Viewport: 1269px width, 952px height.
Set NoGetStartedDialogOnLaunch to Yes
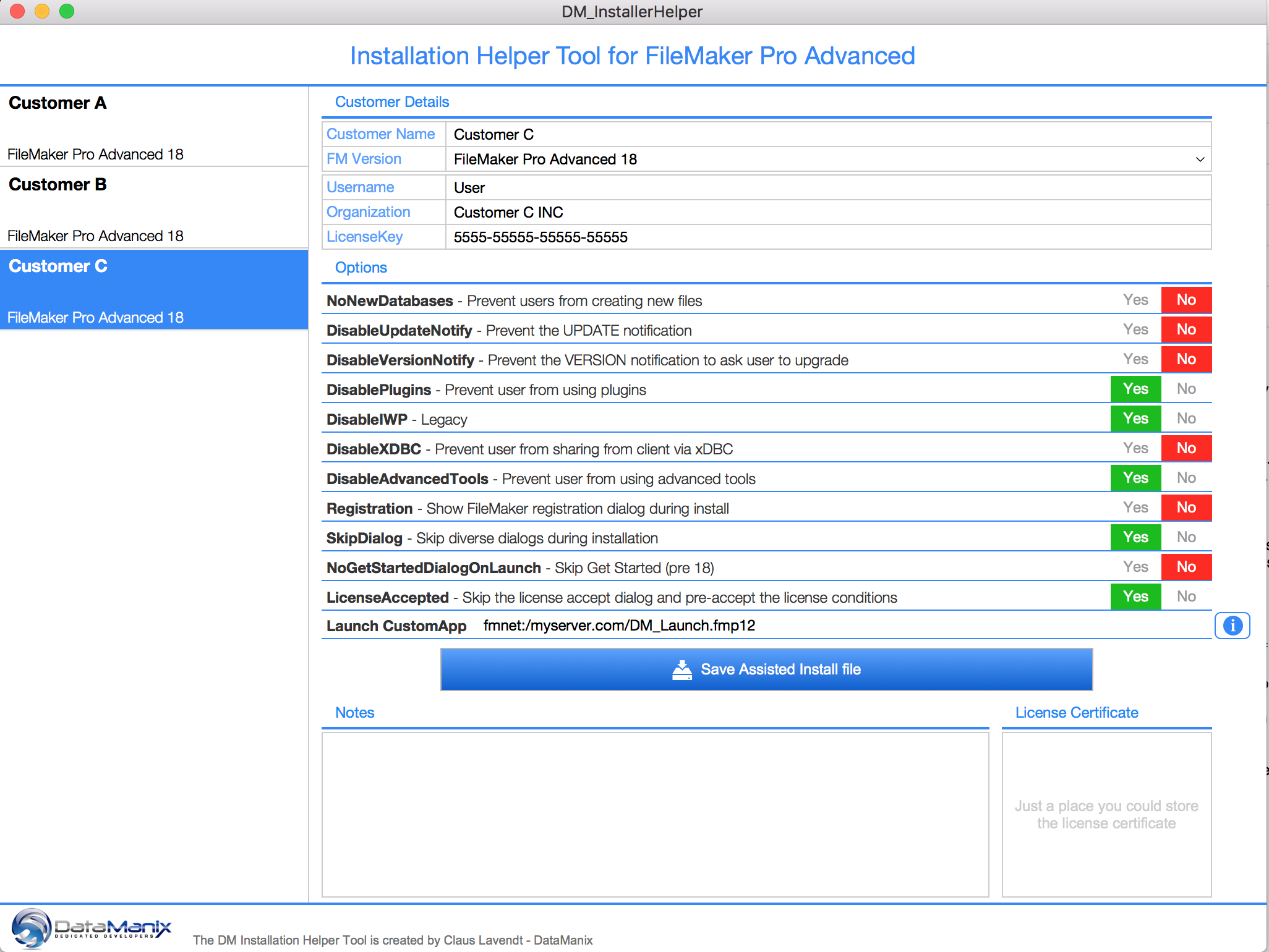1136,567
